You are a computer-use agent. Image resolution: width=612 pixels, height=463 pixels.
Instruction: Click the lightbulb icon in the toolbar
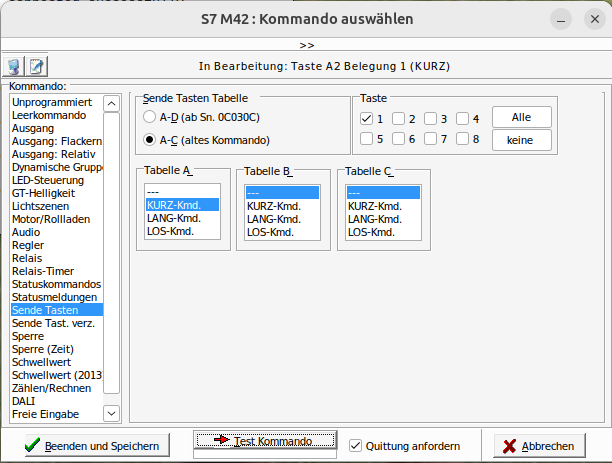coord(14,67)
